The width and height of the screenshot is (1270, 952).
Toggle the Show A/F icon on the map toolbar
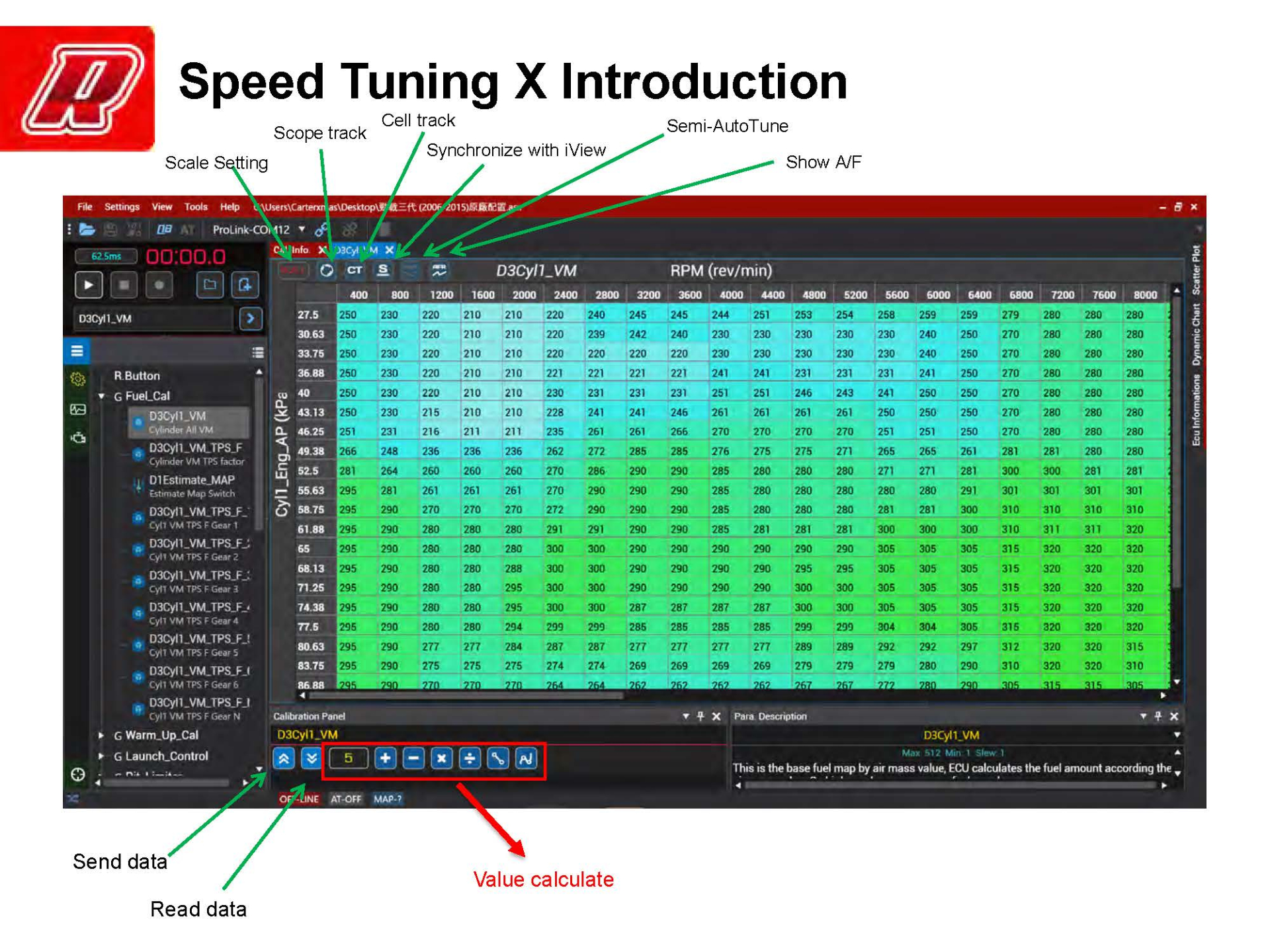[x=439, y=271]
